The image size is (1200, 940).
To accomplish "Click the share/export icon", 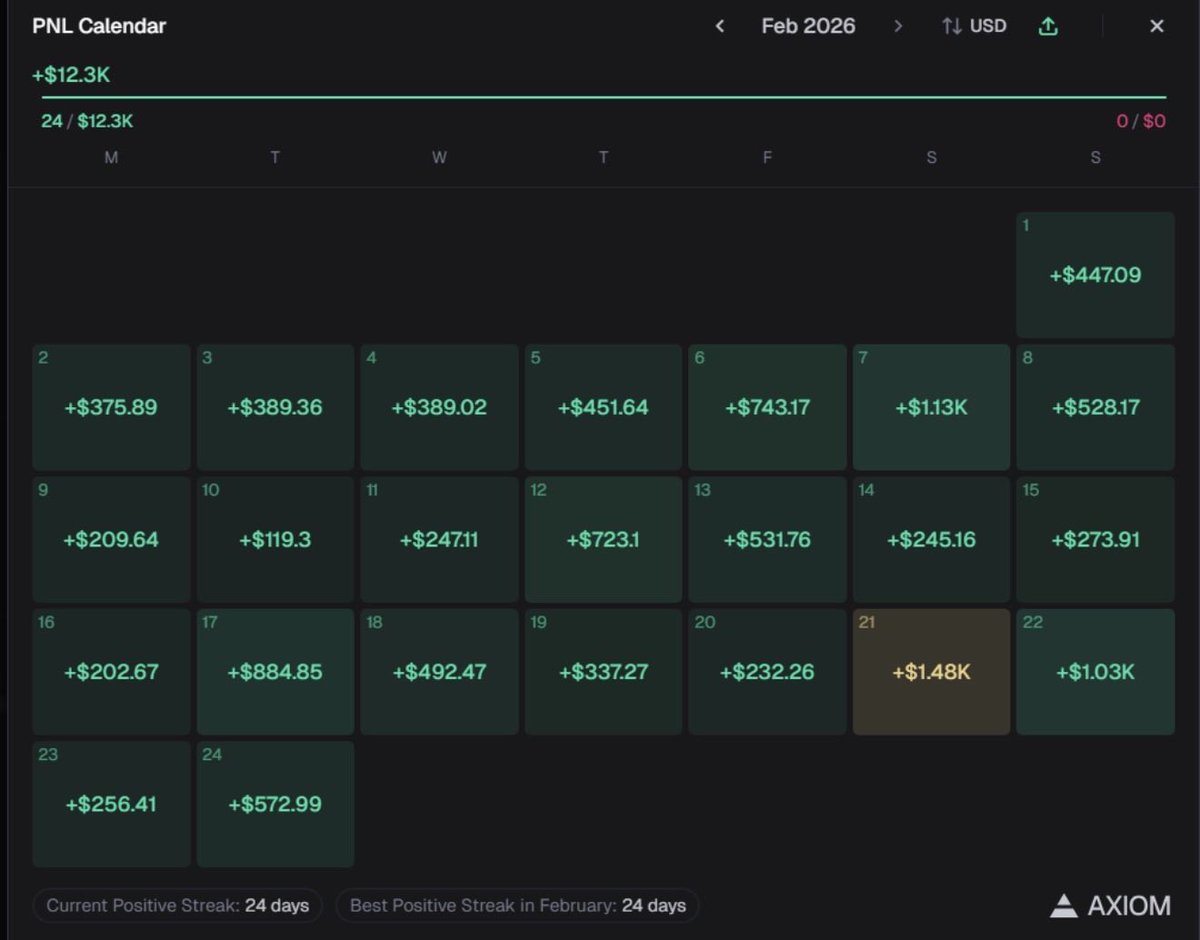I will point(1048,26).
